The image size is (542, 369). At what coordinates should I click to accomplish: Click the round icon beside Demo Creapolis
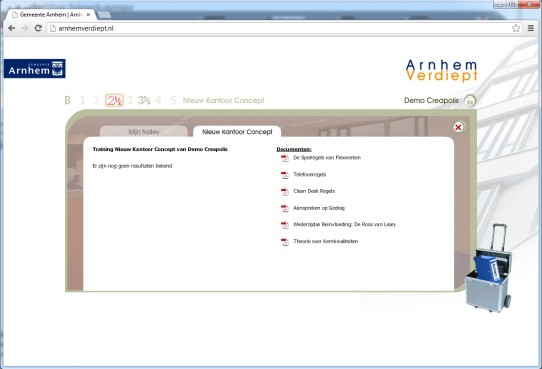click(470, 101)
